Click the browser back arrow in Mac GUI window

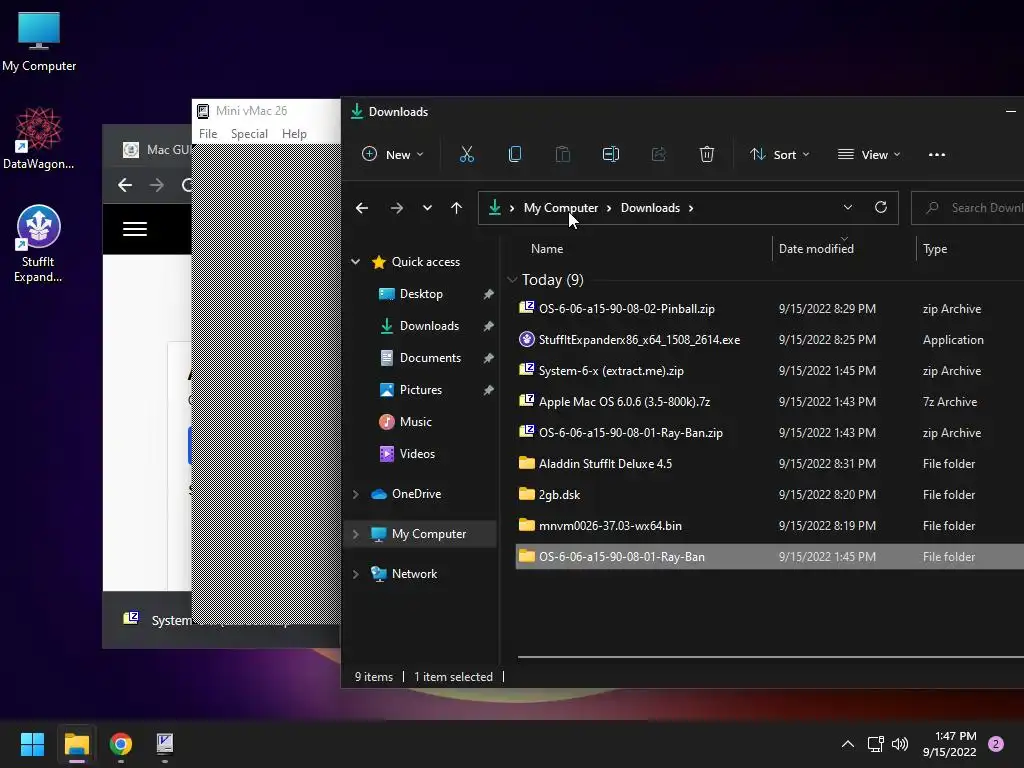point(125,185)
